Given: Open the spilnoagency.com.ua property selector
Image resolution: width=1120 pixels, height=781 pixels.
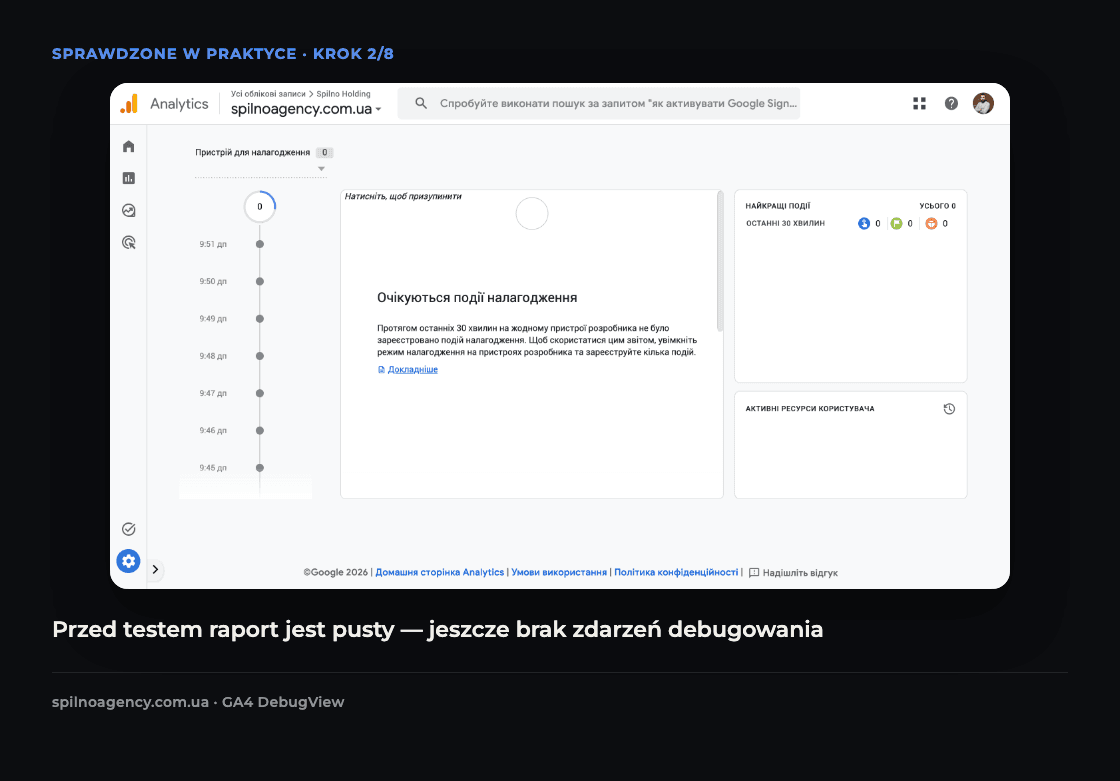Looking at the screenshot, I should [306, 109].
